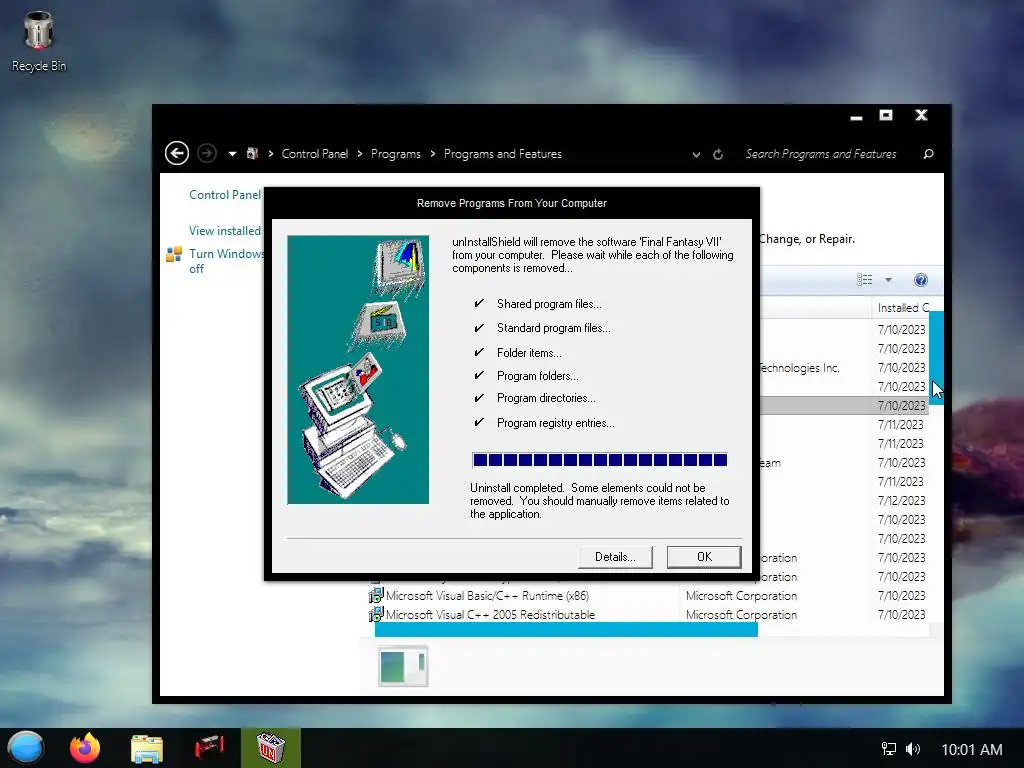This screenshot has width=1024, height=768.
Task: Switch to the uninstaller taskbar icon
Action: click(x=270, y=748)
